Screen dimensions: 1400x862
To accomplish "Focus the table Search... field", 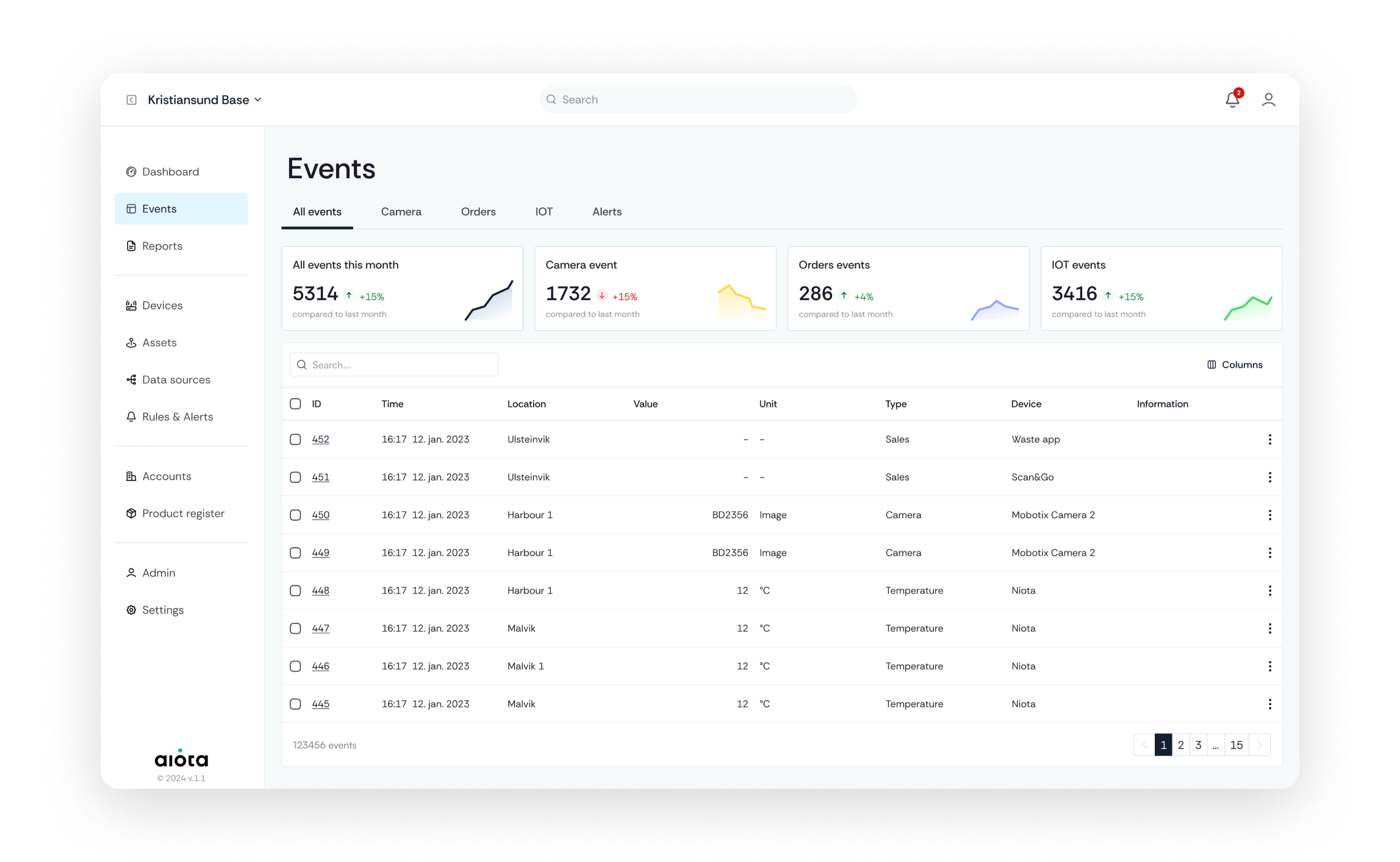I will 394,365.
